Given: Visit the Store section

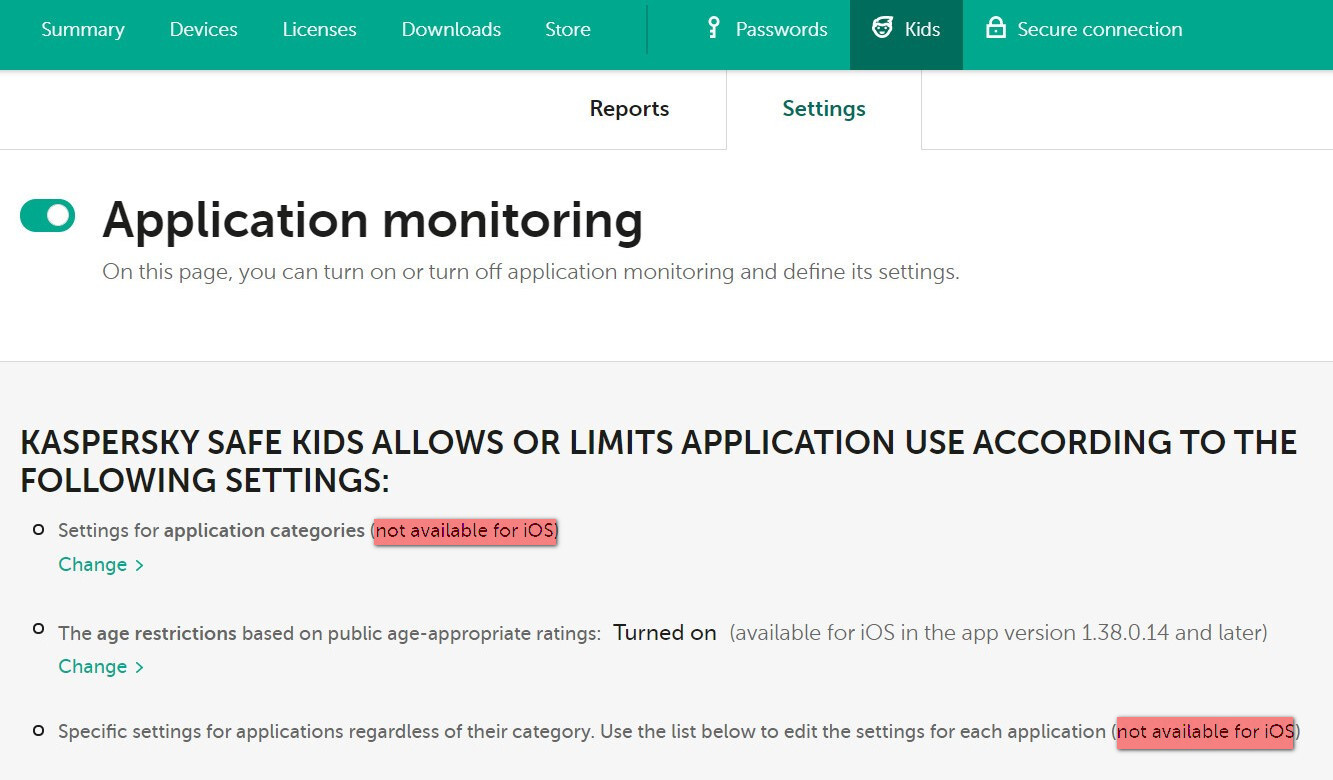Looking at the screenshot, I should [x=568, y=30].
